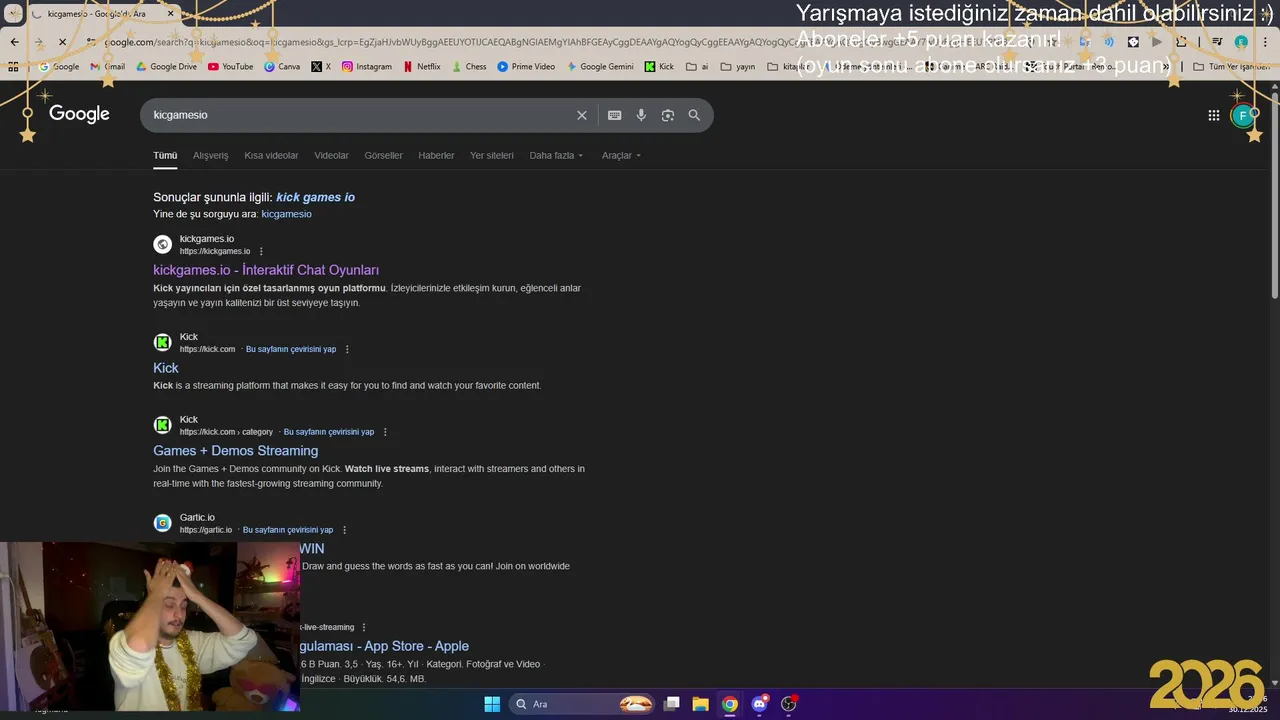Switch to 'Kısa videolar' tab
The width and height of the screenshot is (1280, 720).
pos(271,155)
